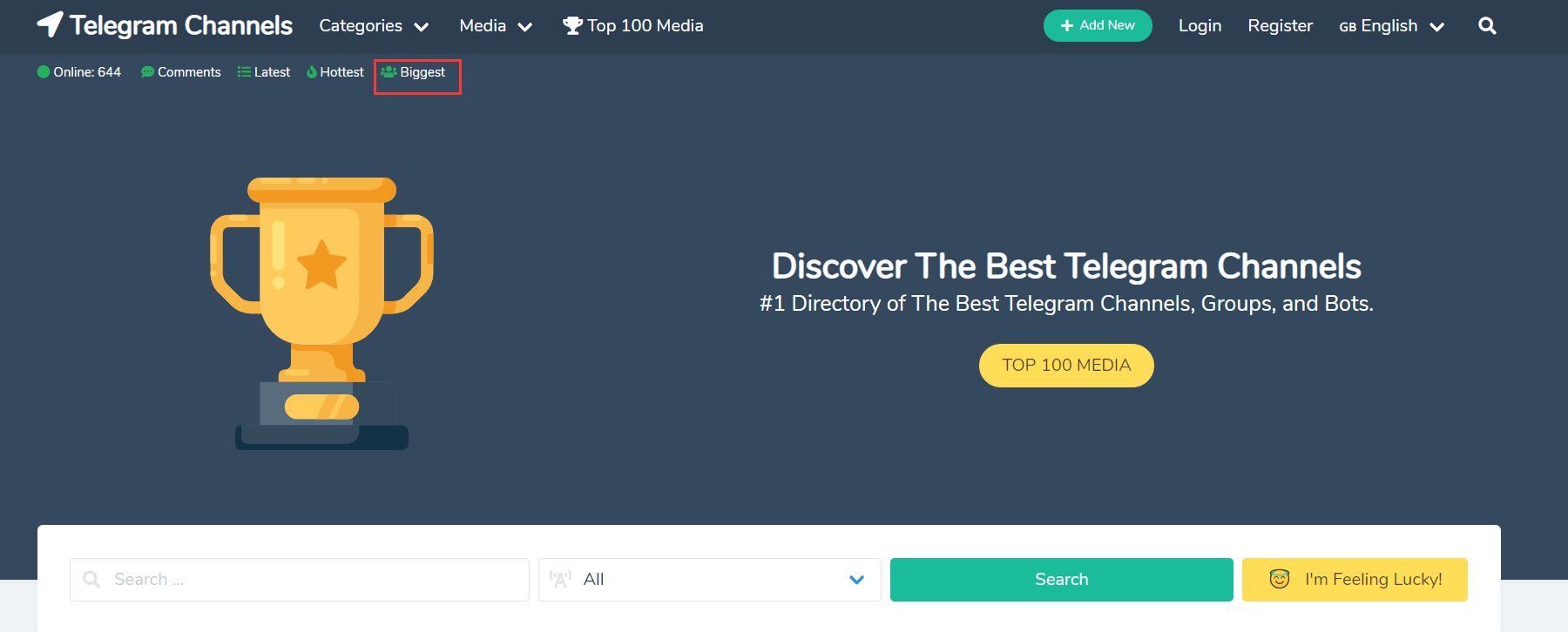Click the trophy icon beside Top 100 Media
Screen dimensions: 1568x632
point(572,26)
